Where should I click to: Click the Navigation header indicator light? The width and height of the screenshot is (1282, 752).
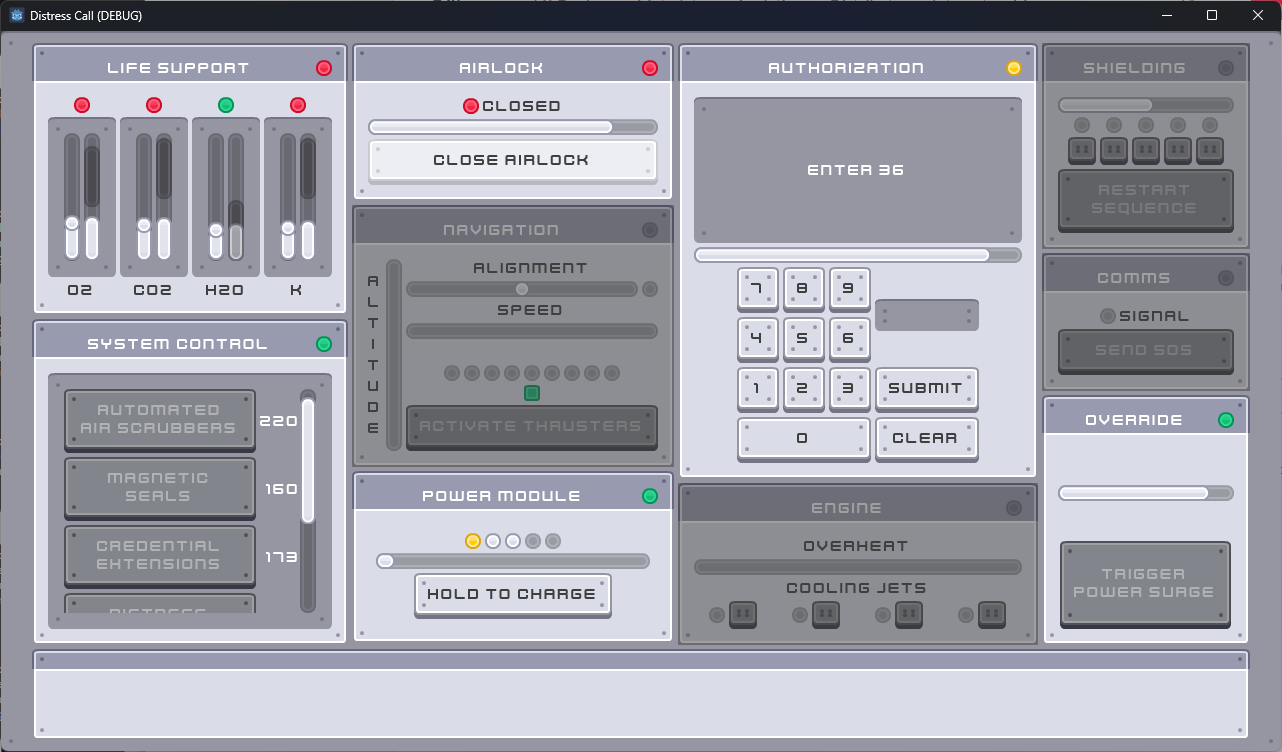(x=650, y=230)
